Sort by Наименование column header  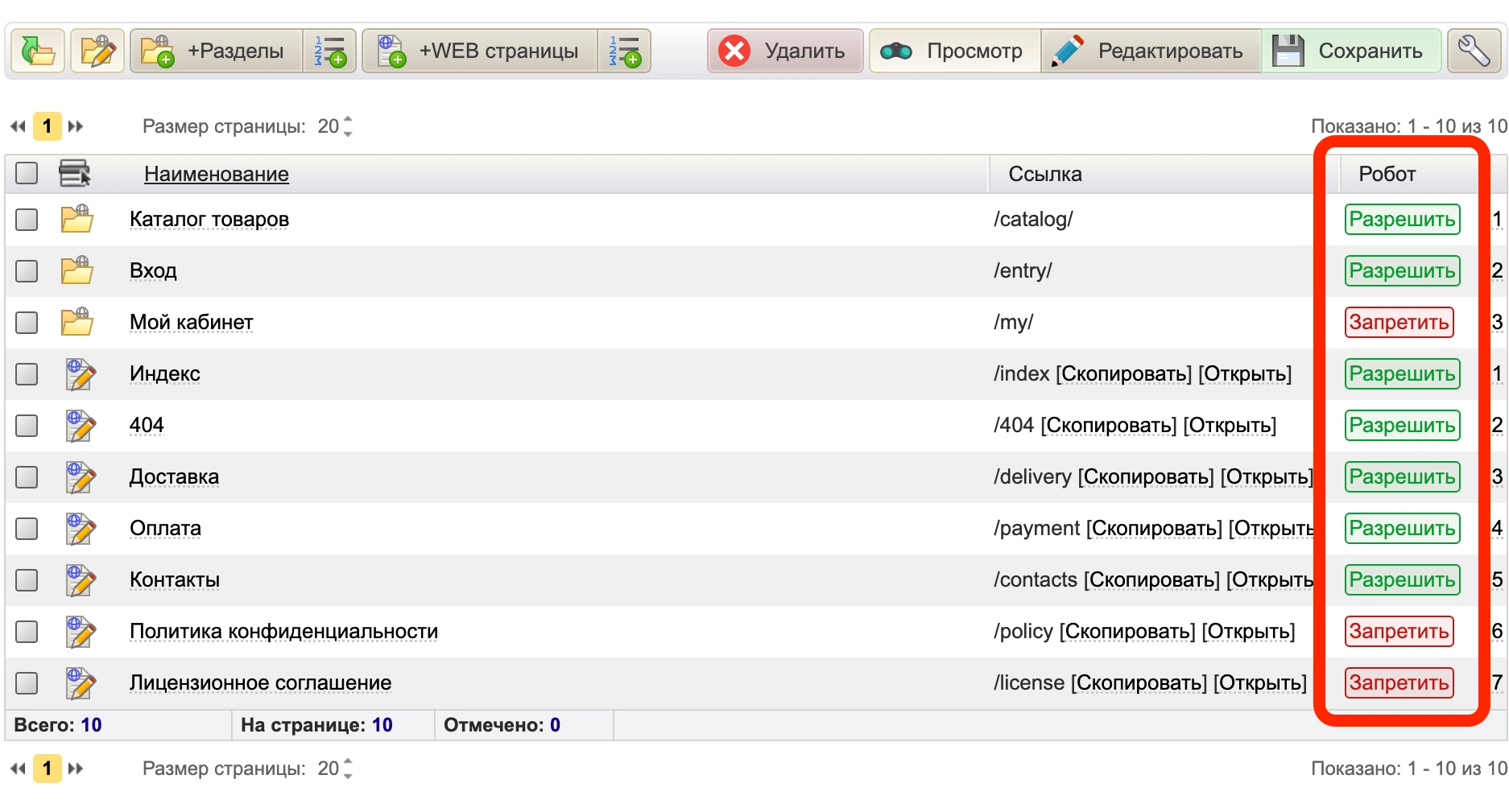(x=217, y=174)
